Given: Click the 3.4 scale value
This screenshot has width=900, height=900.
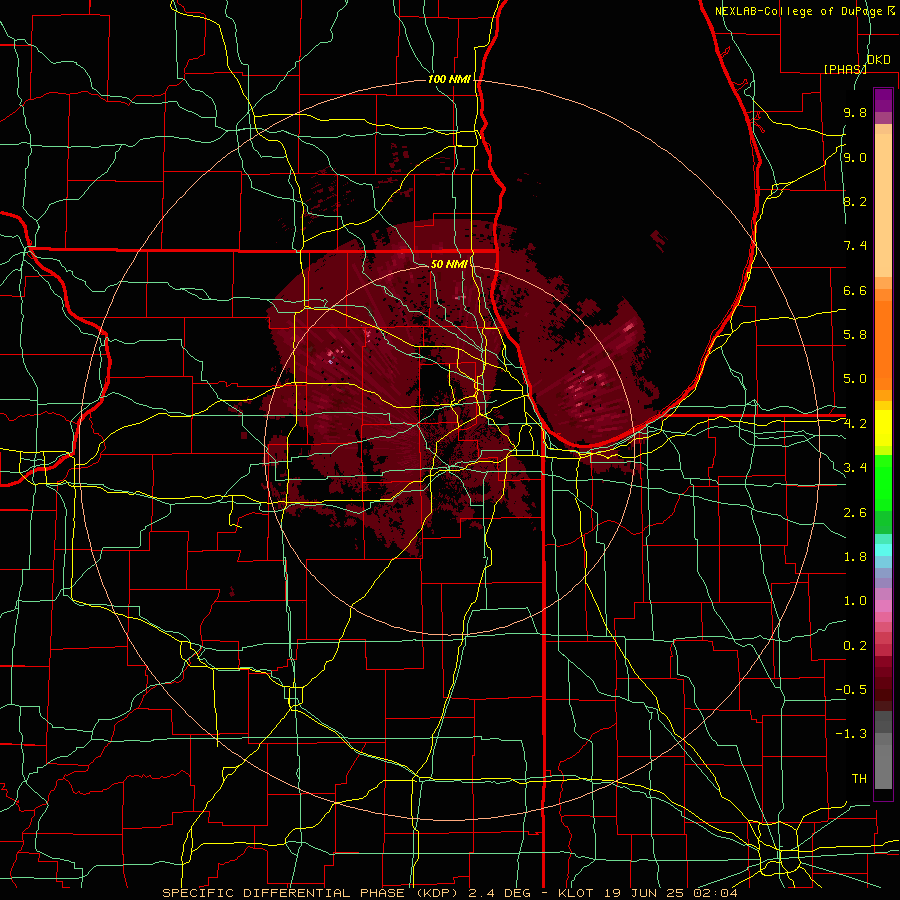Looking at the screenshot, I should 855,468.
